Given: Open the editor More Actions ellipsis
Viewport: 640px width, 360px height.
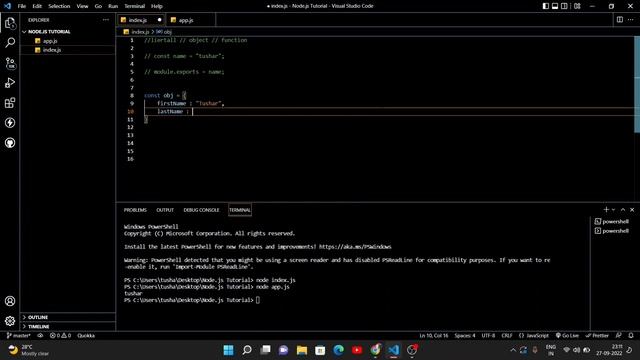Looking at the screenshot, I should click(x=631, y=20).
